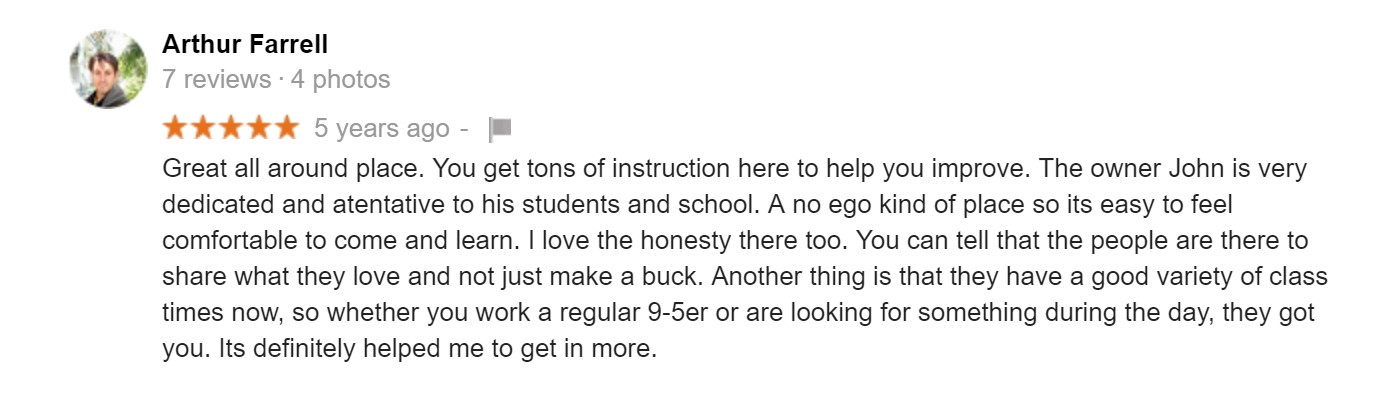This screenshot has height=400, width=1400.
Task: Click the dash separator after timestamp
Action: click(463, 129)
